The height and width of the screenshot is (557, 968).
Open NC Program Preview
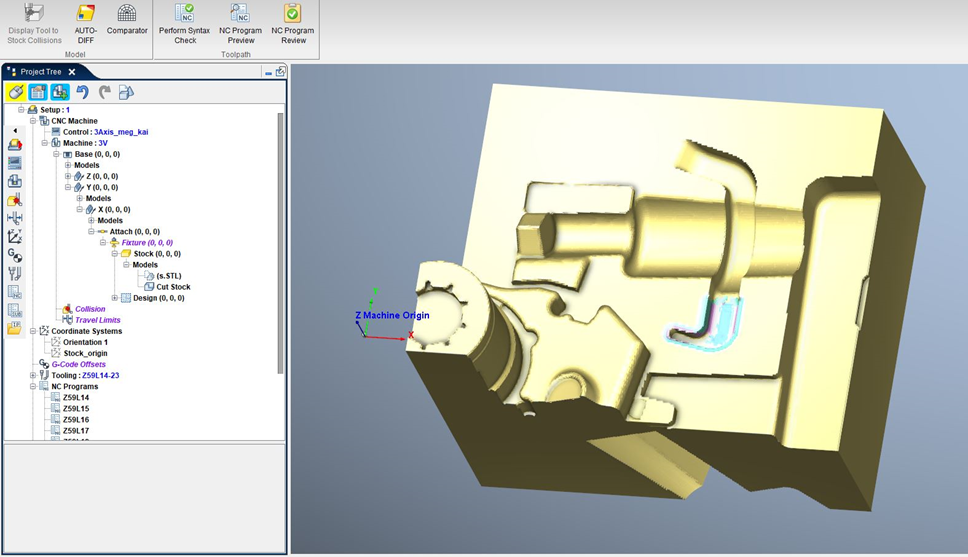point(240,22)
